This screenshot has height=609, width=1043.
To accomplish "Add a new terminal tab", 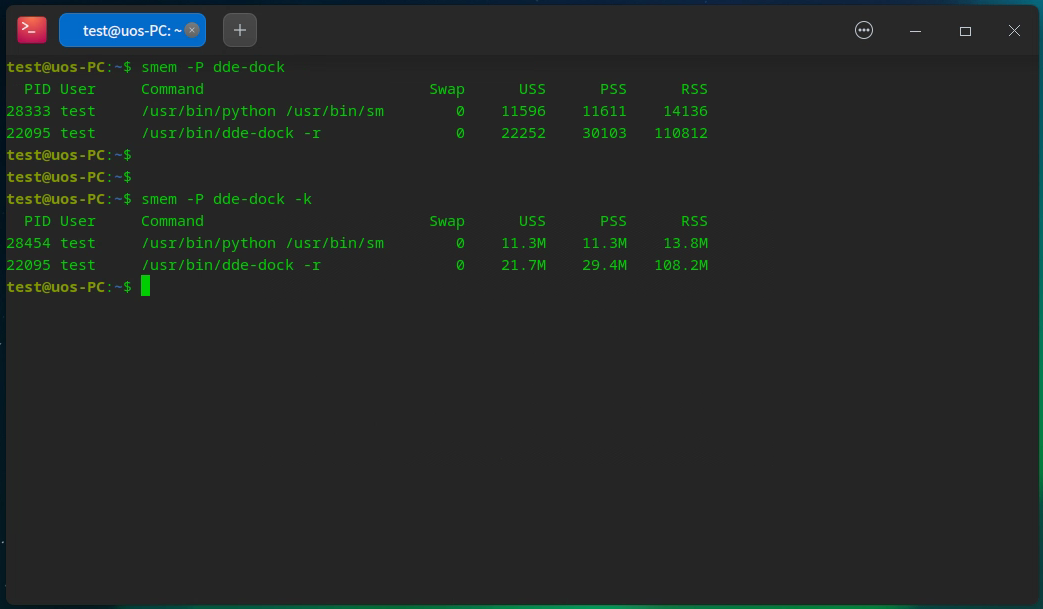I will (239, 30).
